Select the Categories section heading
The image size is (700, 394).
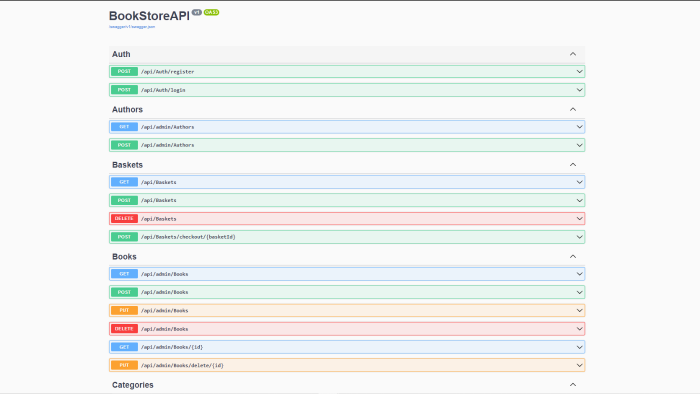pos(133,385)
